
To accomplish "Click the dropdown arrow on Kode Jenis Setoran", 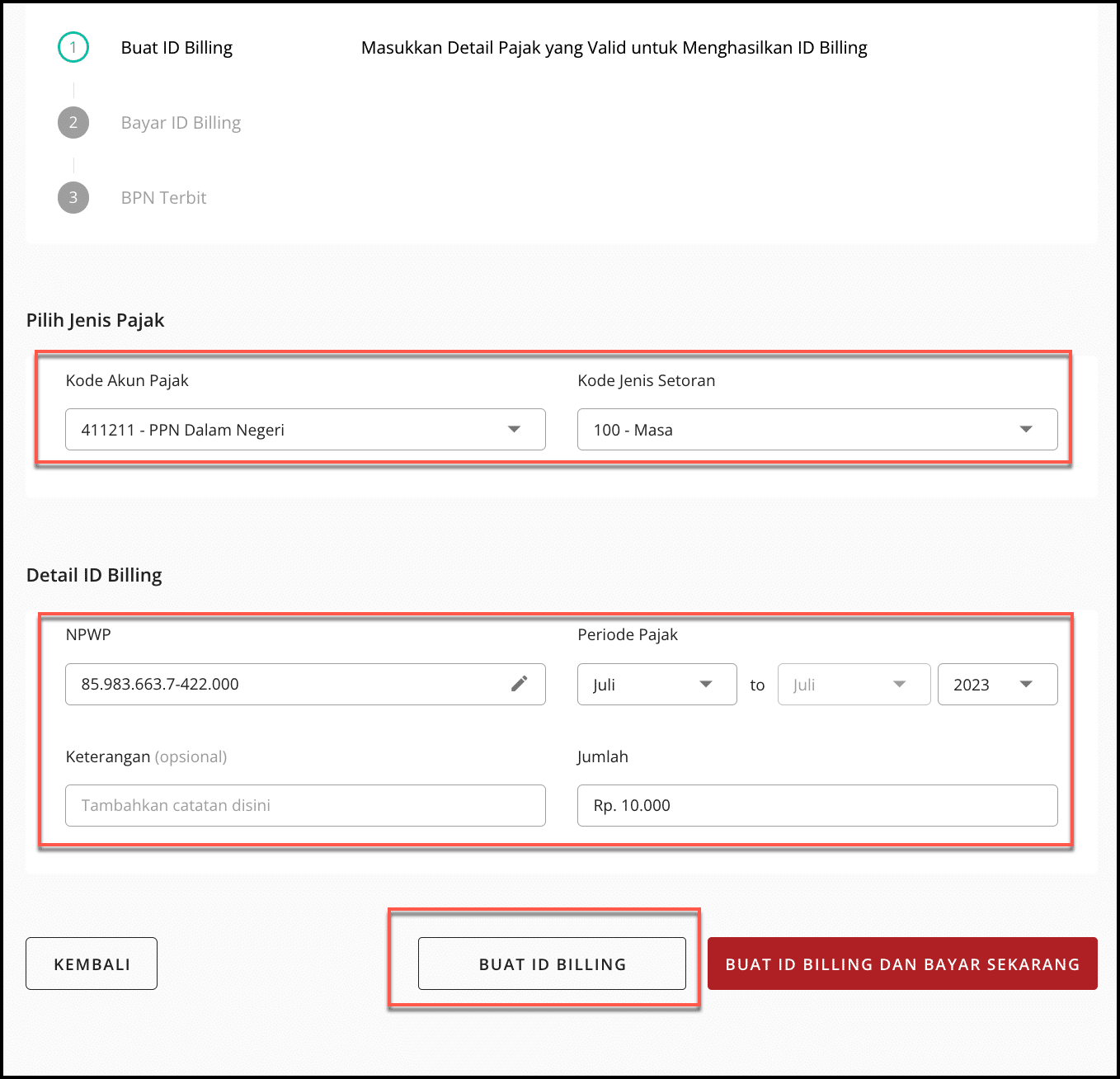I will (1025, 429).
